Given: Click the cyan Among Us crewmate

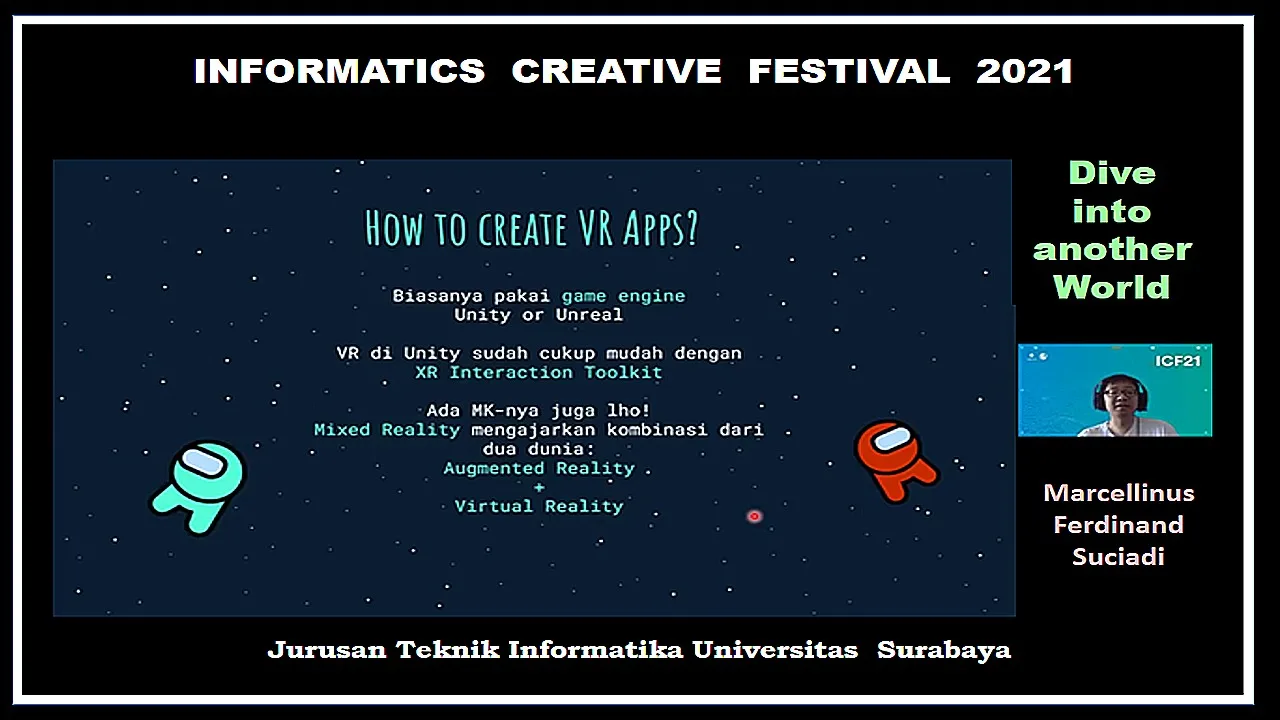Looking at the screenshot, I should pyautogui.click(x=197, y=485).
